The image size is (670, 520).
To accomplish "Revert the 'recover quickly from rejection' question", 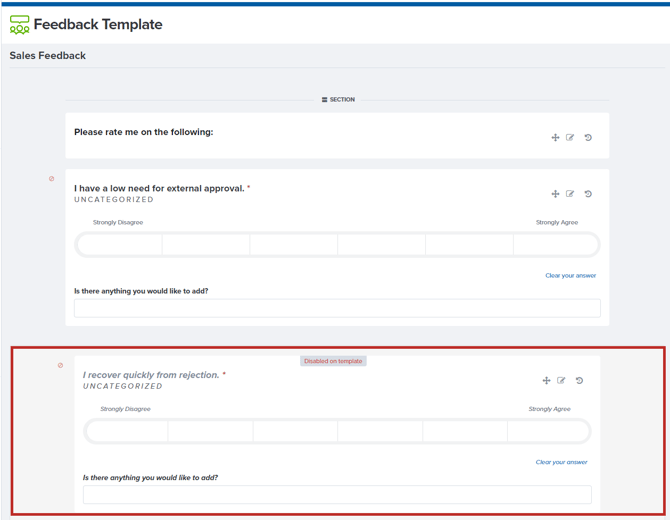I will click(x=579, y=381).
